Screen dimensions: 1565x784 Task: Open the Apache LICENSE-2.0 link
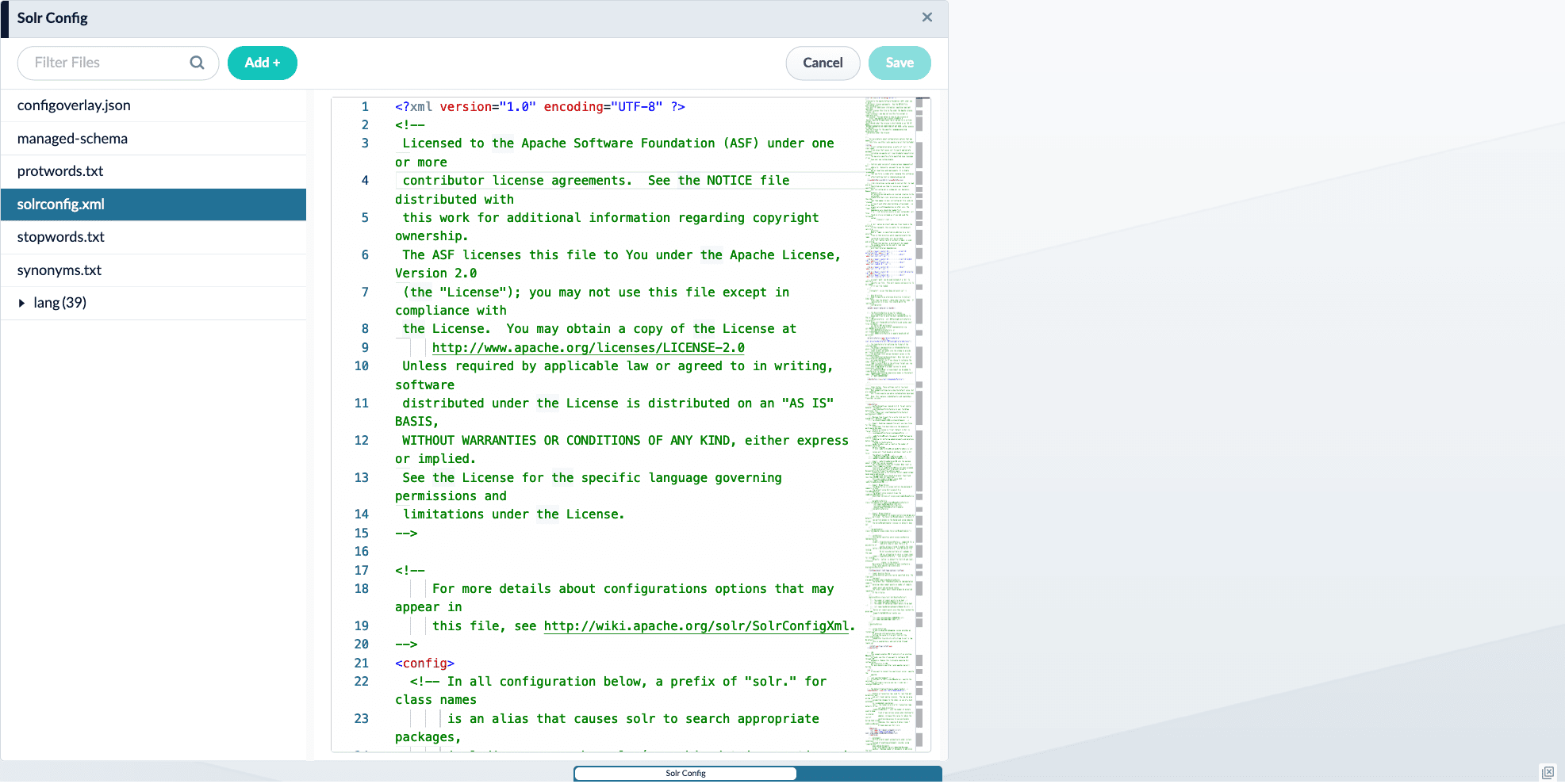(x=588, y=347)
